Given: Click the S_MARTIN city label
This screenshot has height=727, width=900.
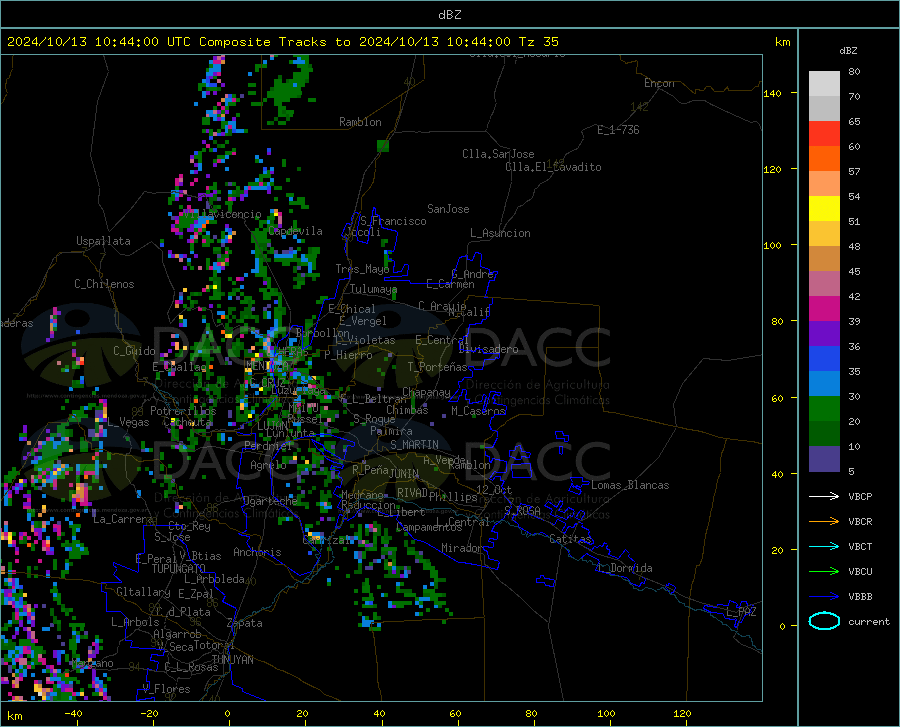Looking at the screenshot, I should (414, 445).
